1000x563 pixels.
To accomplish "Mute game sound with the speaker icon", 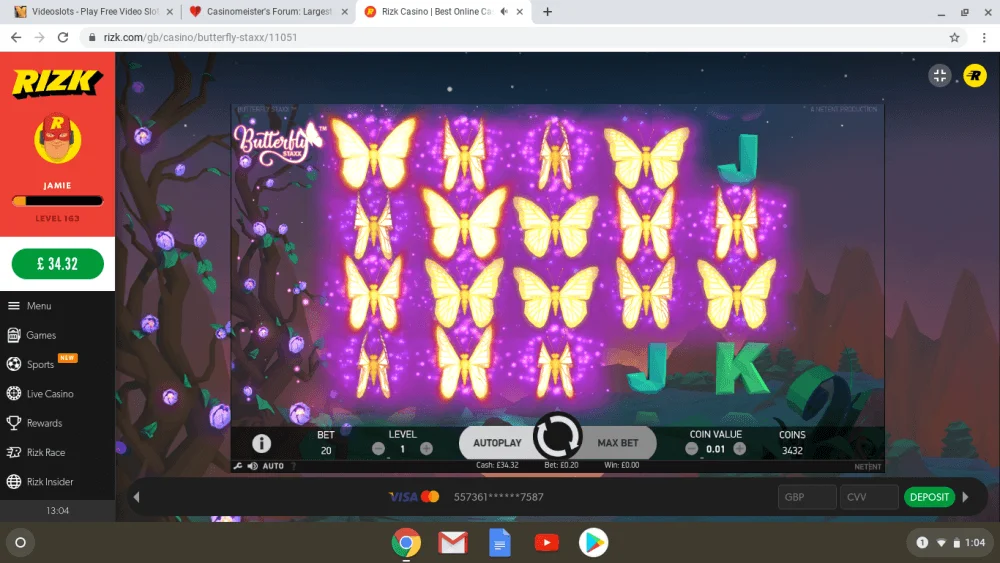I will (x=253, y=466).
